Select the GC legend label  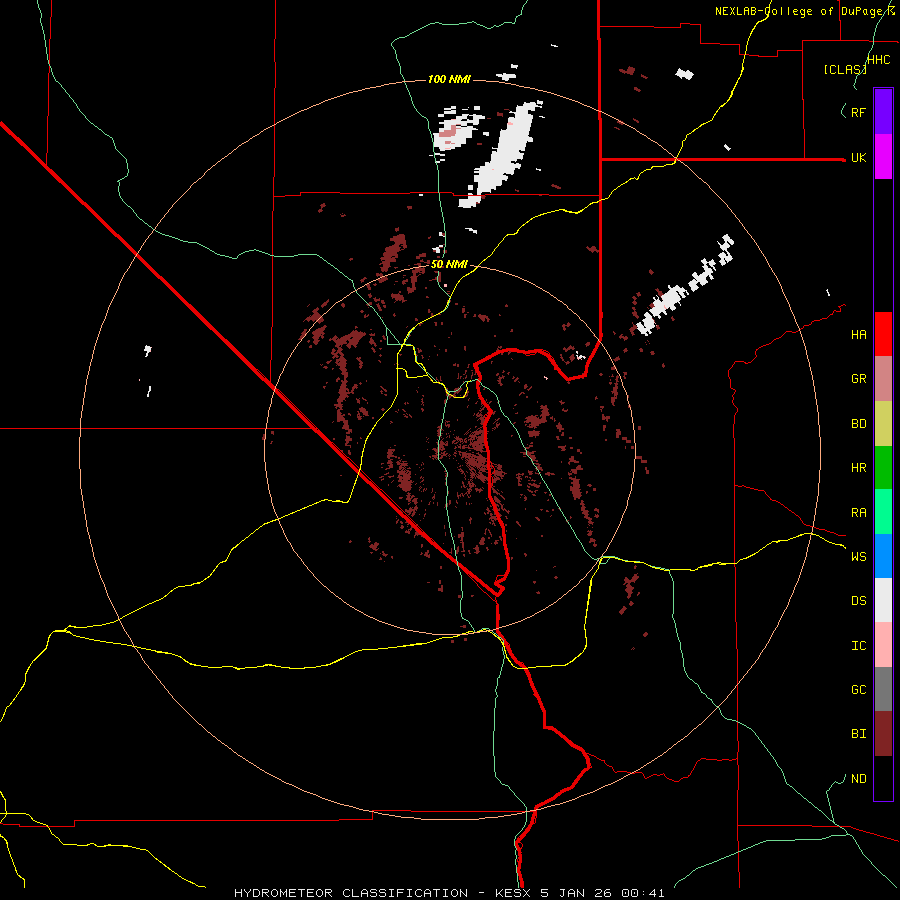pos(858,689)
